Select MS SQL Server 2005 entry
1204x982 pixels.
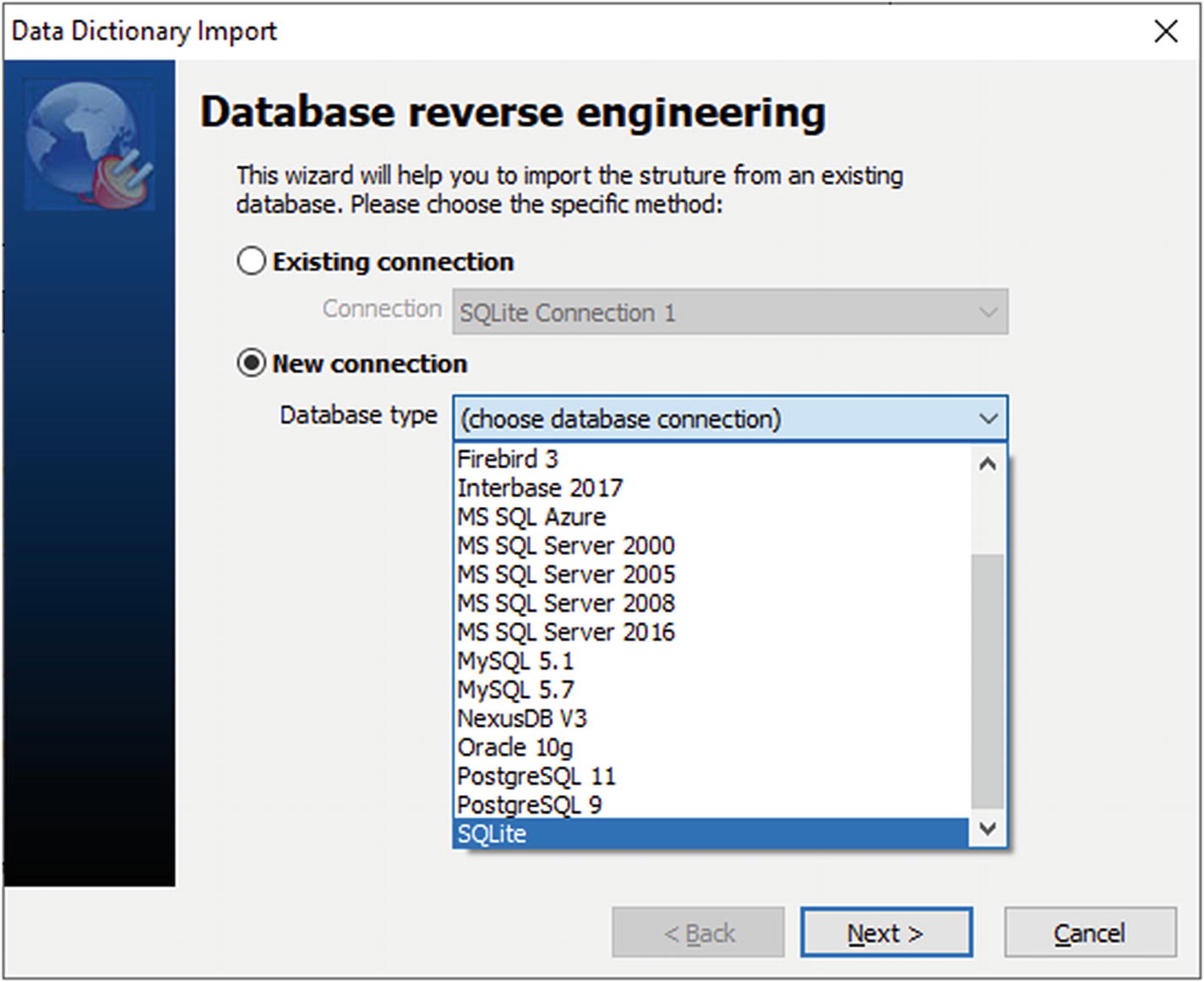coord(711,574)
